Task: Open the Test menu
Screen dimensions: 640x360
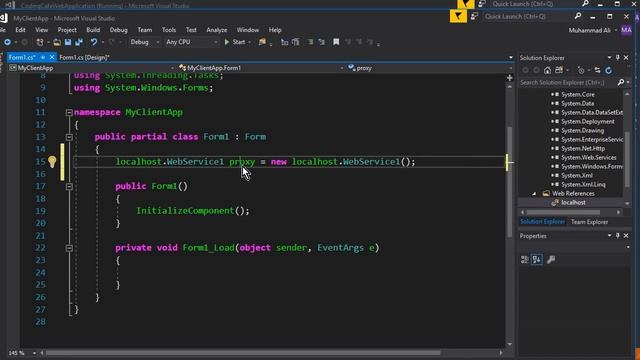Action: 191,30
